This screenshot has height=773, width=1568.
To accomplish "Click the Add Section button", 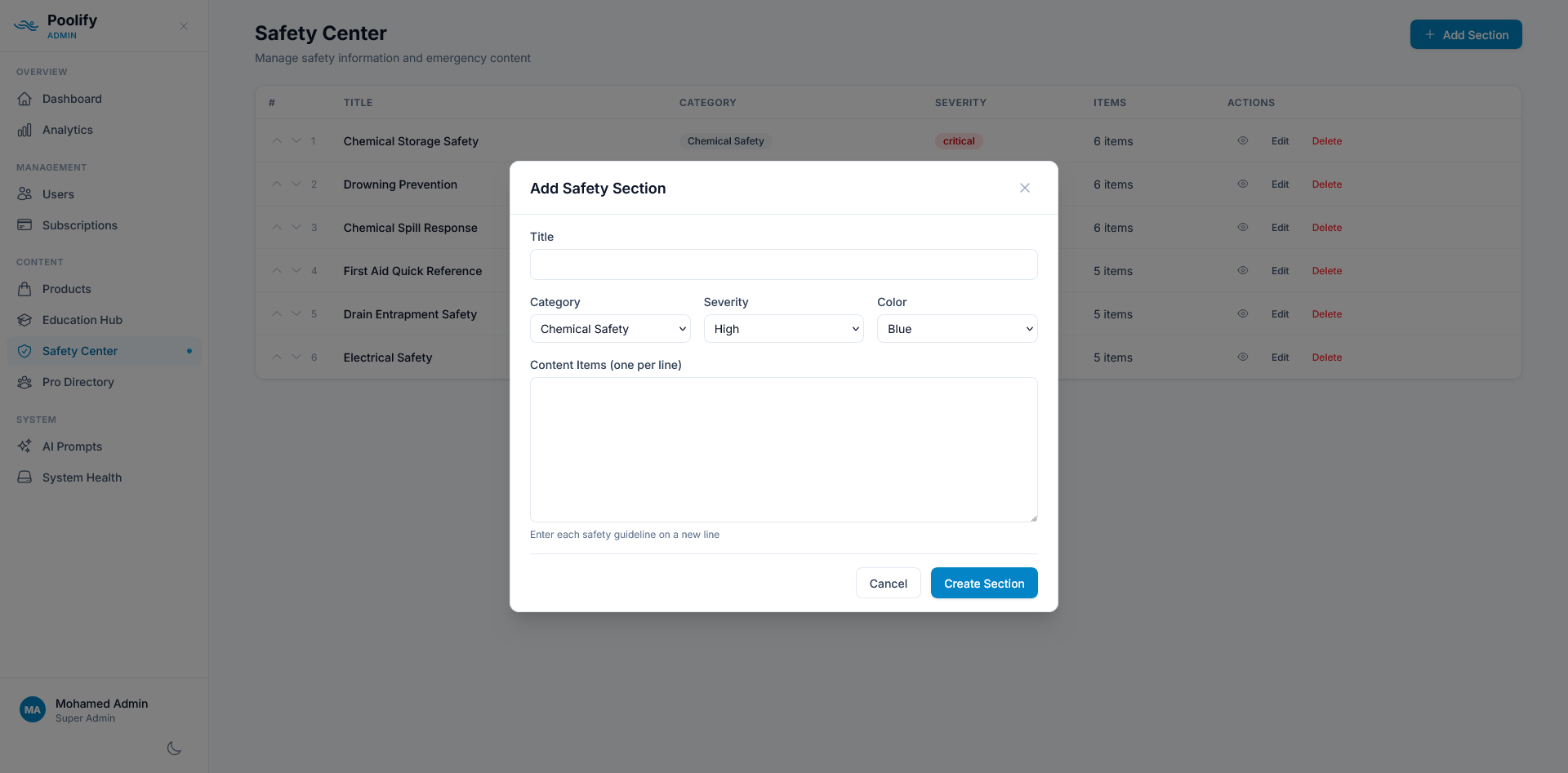I will pyautogui.click(x=1466, y=34).
